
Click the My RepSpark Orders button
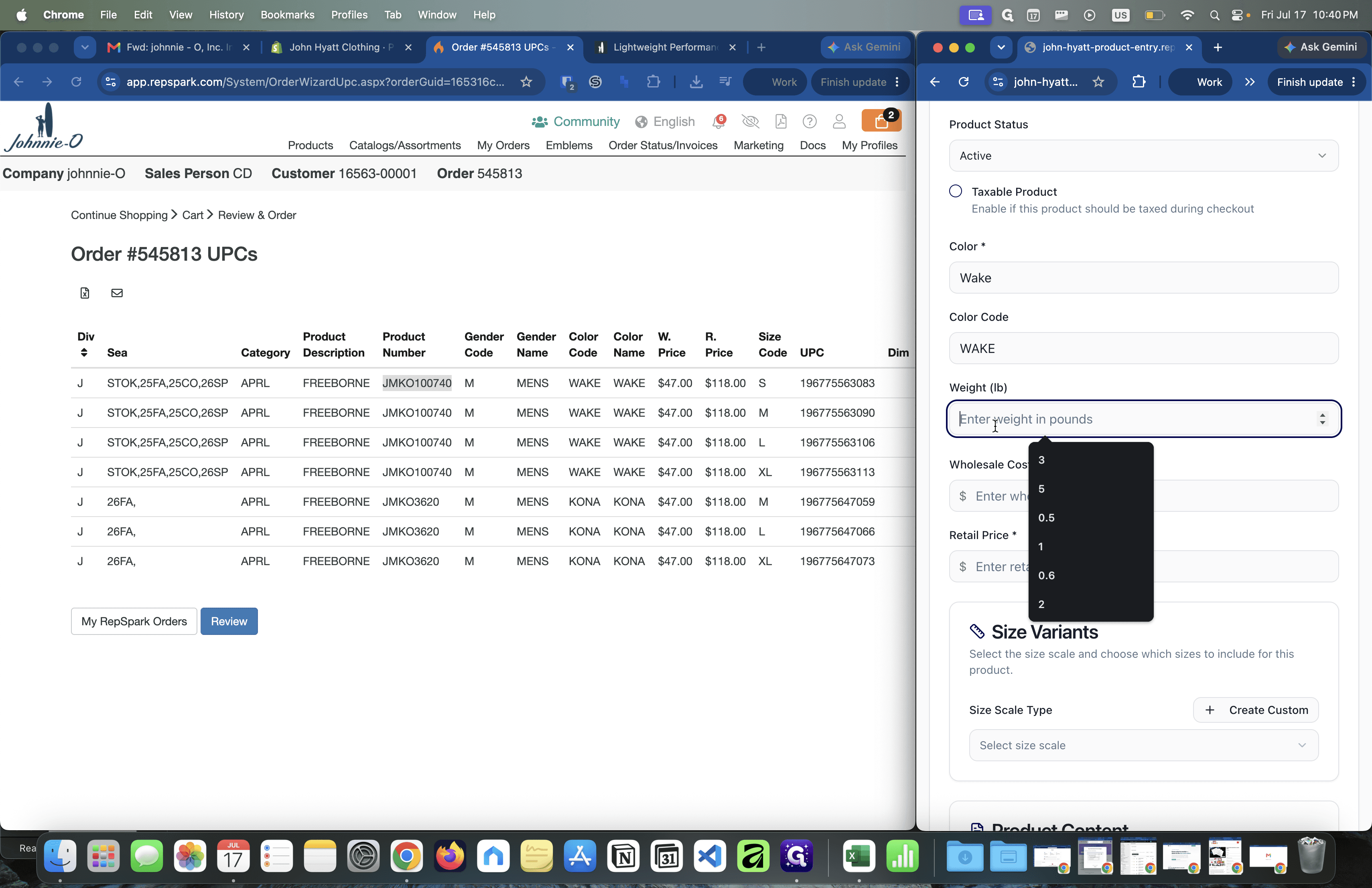(x=134, y=621)
